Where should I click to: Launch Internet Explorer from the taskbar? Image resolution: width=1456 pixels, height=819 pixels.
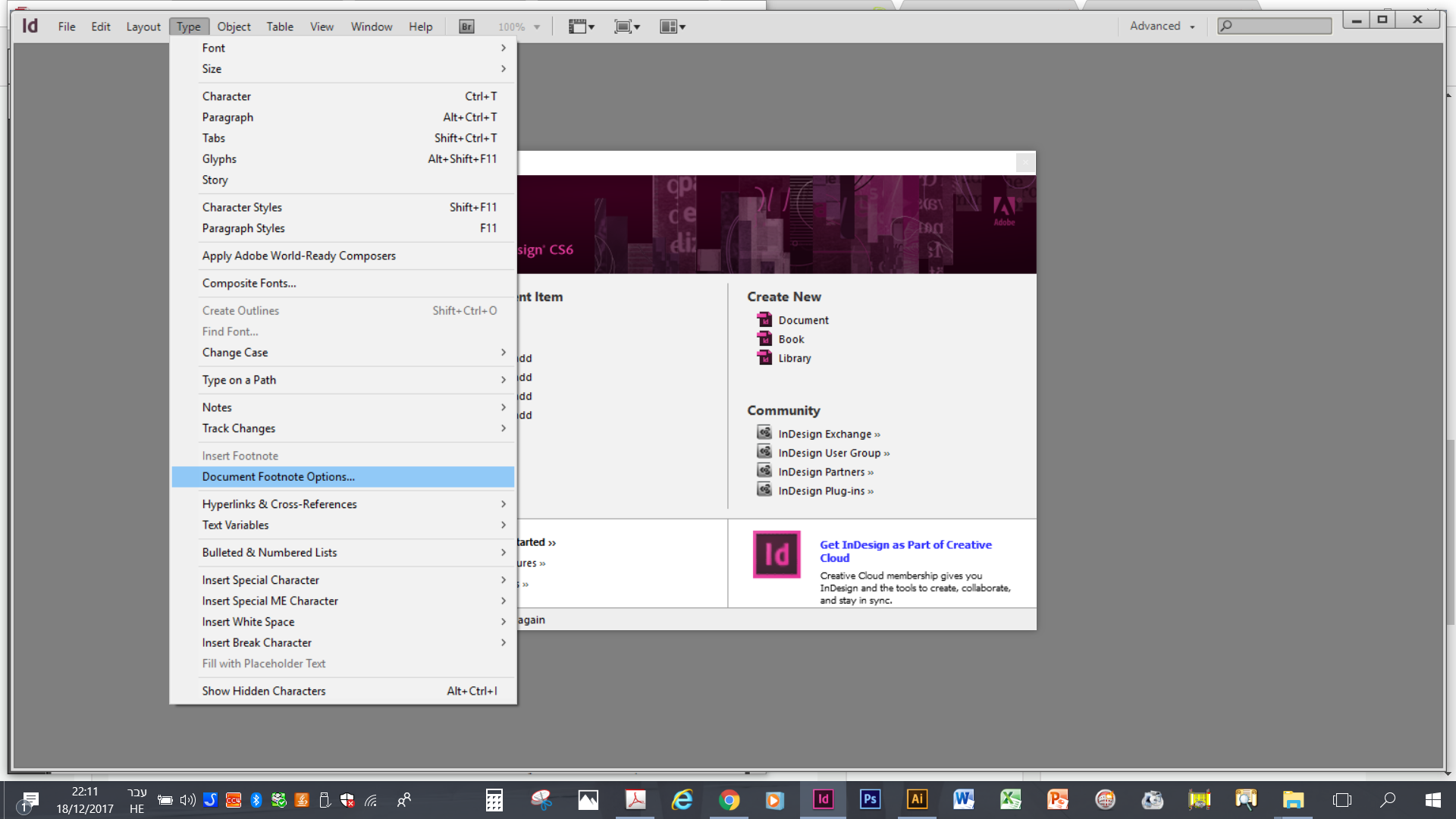[x=682, y=799]
